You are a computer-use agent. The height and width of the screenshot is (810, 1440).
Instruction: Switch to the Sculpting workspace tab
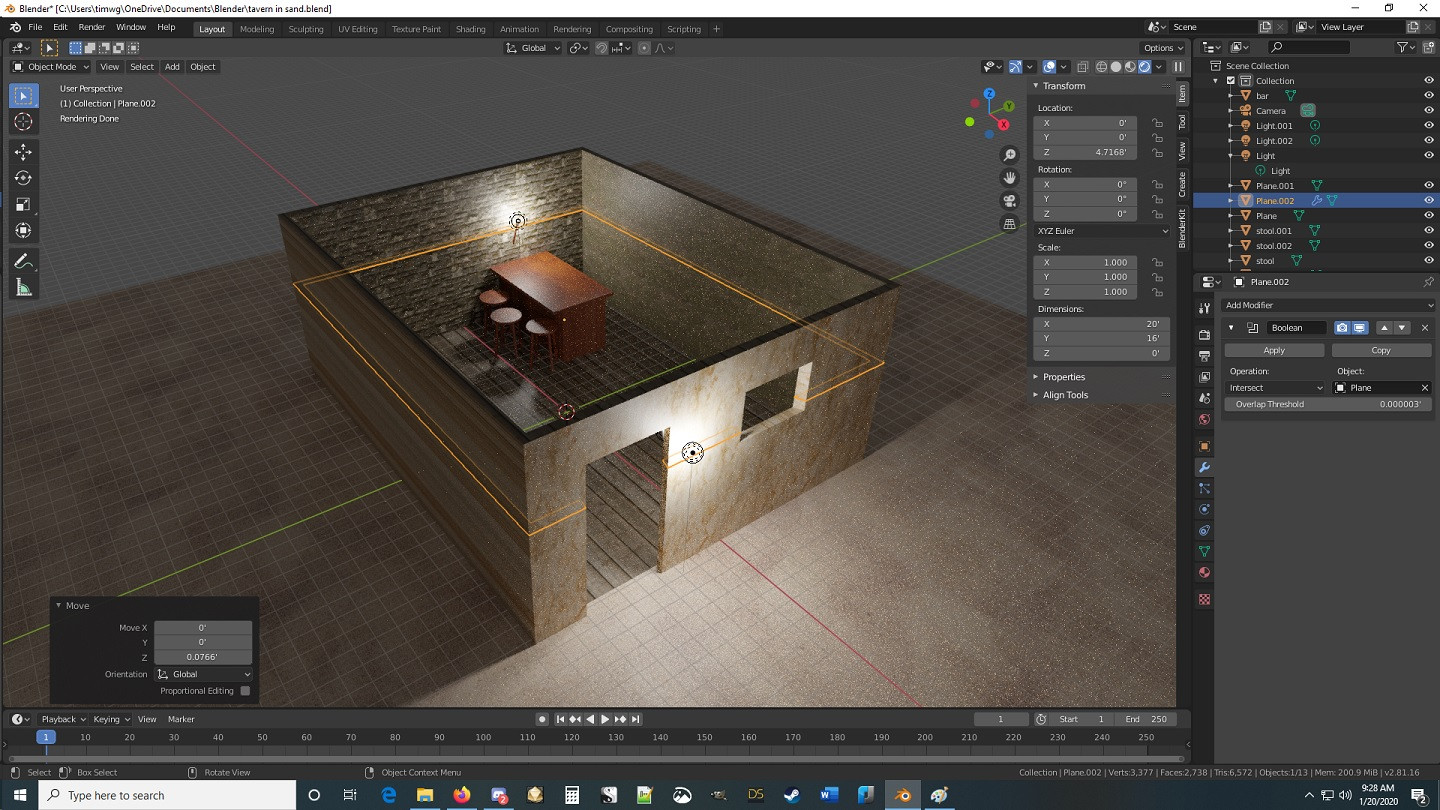coord(306,29)
